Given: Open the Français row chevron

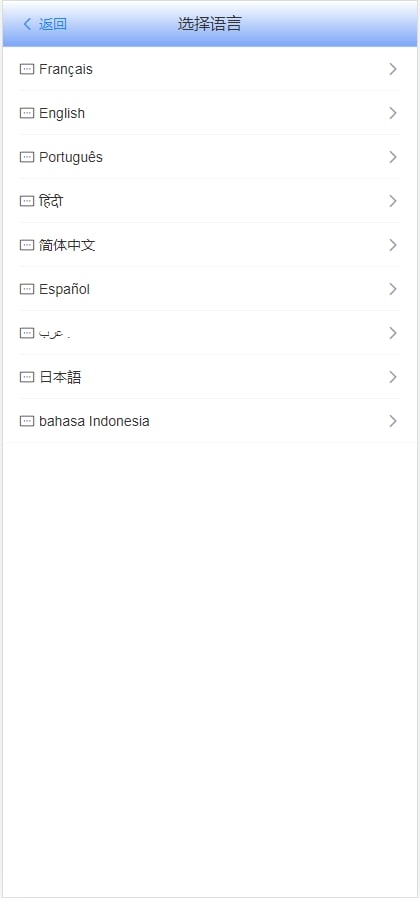Looking at the screenshot, I should point(392,69).
